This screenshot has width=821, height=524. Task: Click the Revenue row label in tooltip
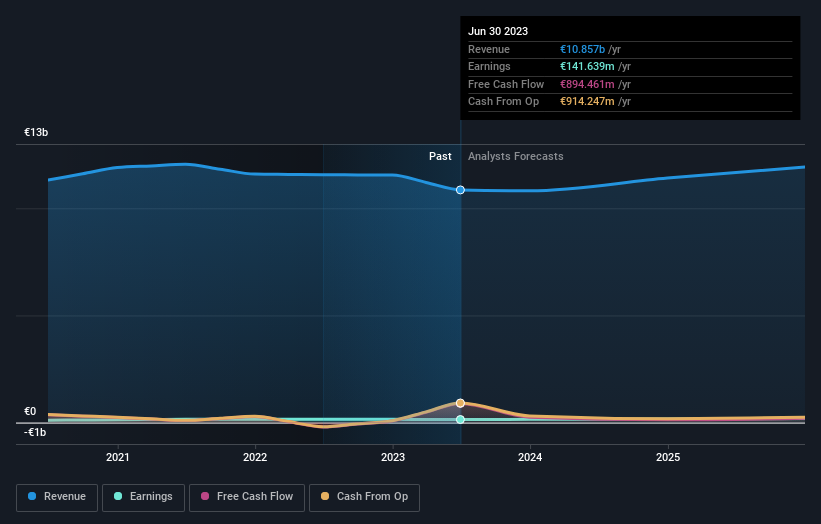coord(489,49)
